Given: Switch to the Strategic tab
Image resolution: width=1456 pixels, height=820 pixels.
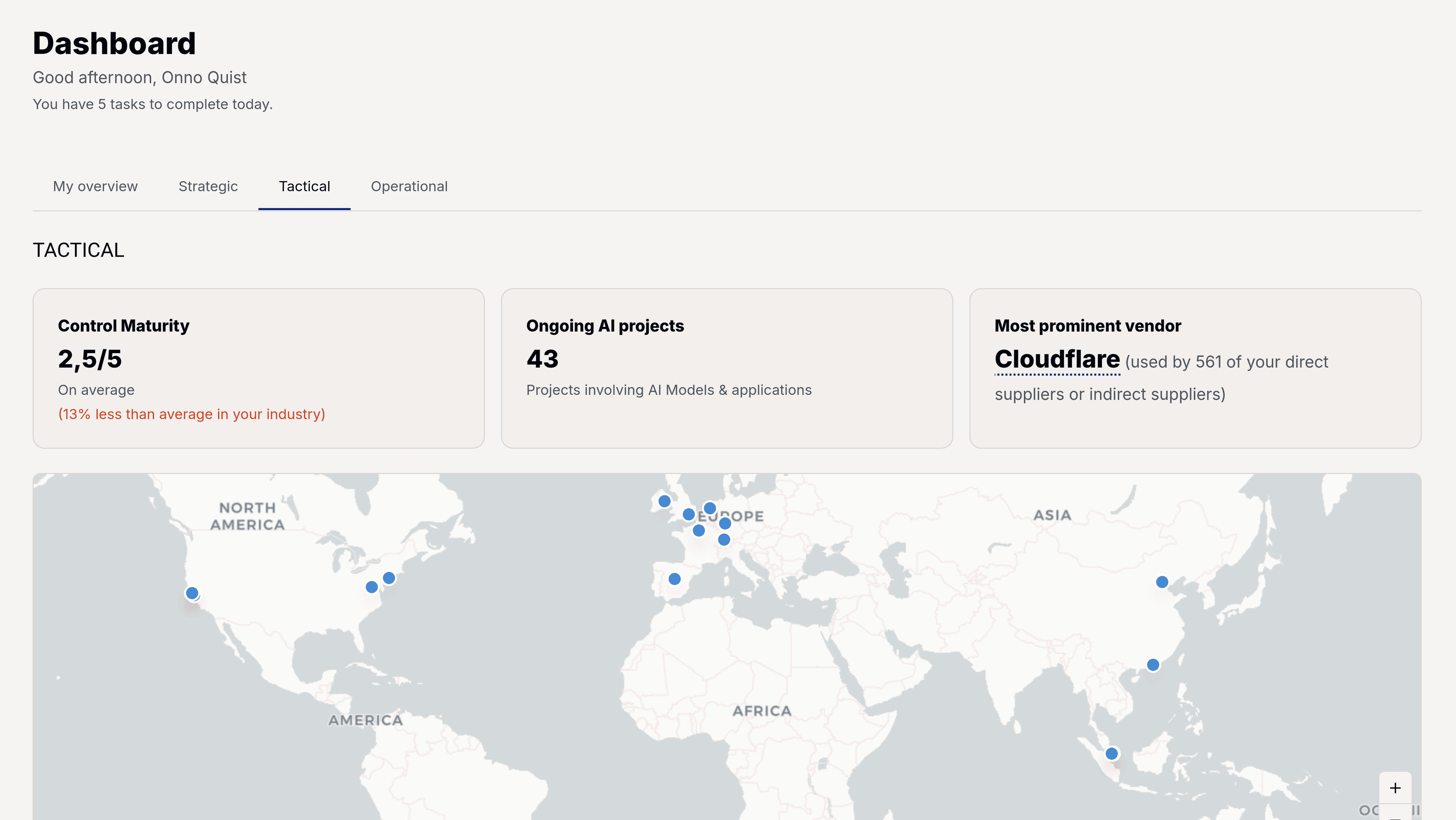Looking at the screenshot, I should [208, 187].
